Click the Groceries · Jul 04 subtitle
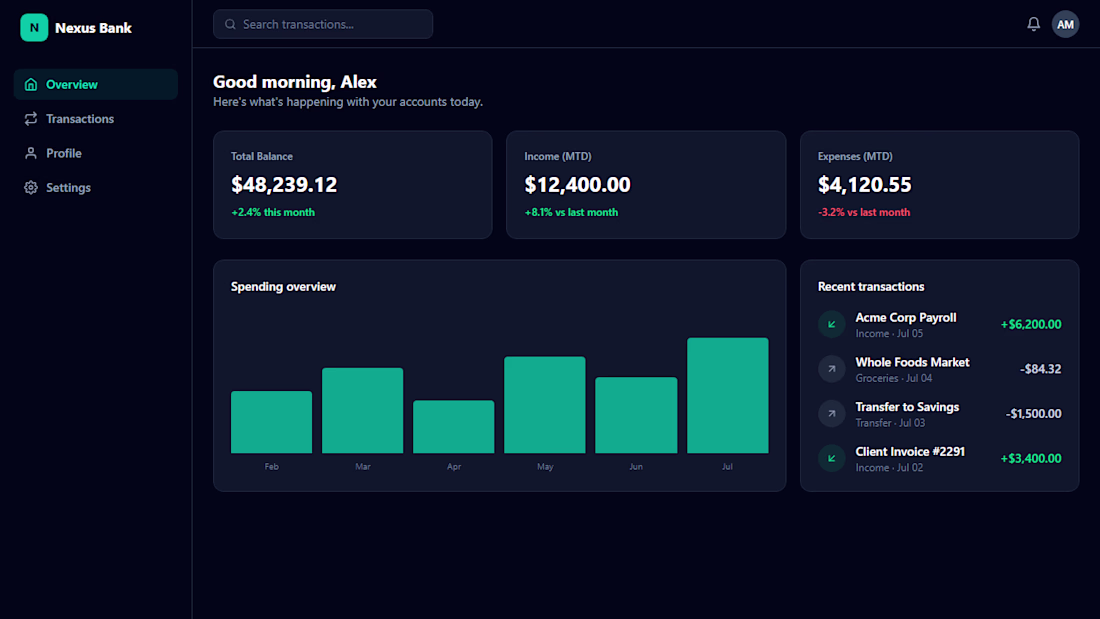1100x619 pixels. tap(894, 378)
